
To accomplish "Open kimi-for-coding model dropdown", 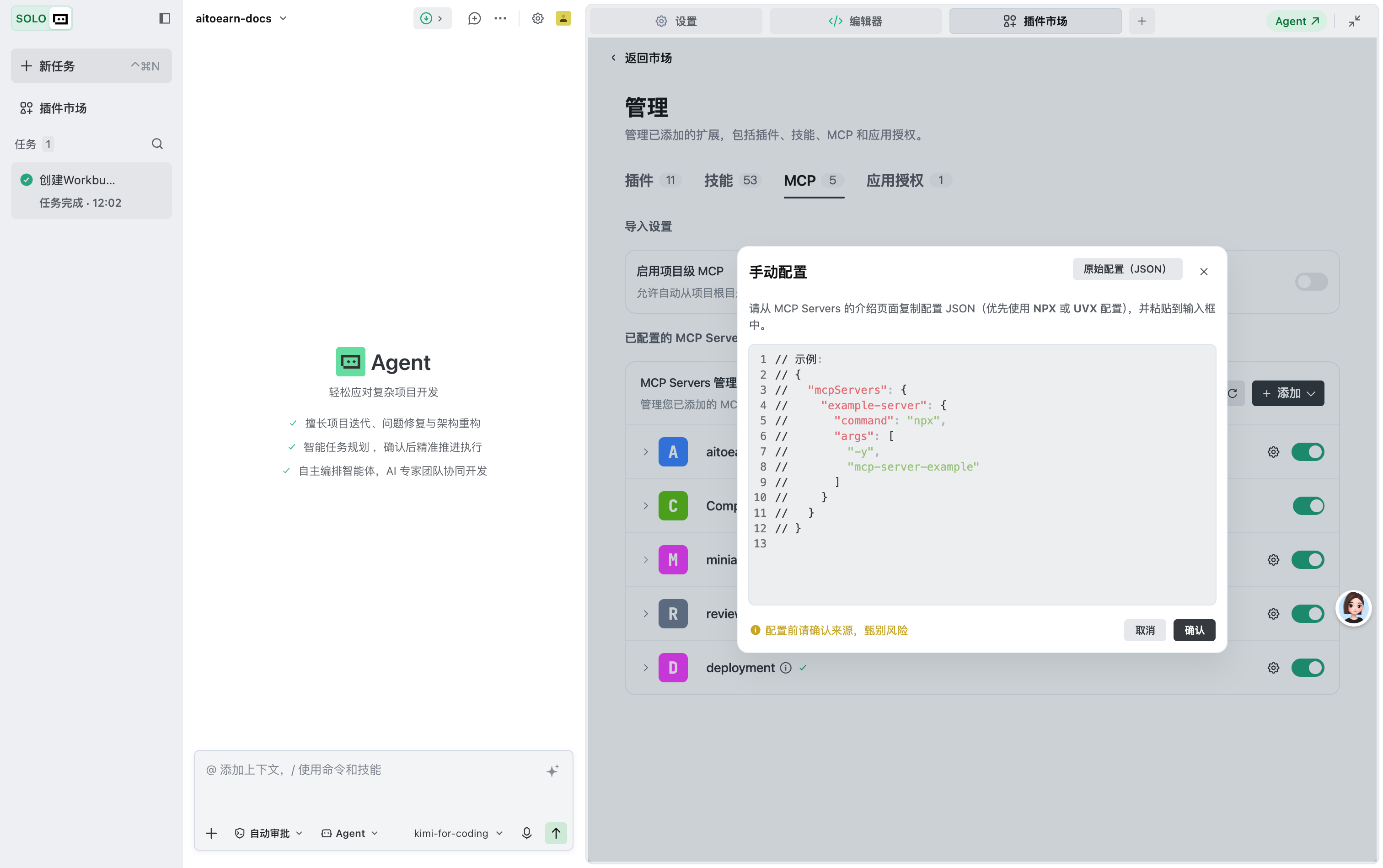I will pyautogui.click(x=458, y=833).
